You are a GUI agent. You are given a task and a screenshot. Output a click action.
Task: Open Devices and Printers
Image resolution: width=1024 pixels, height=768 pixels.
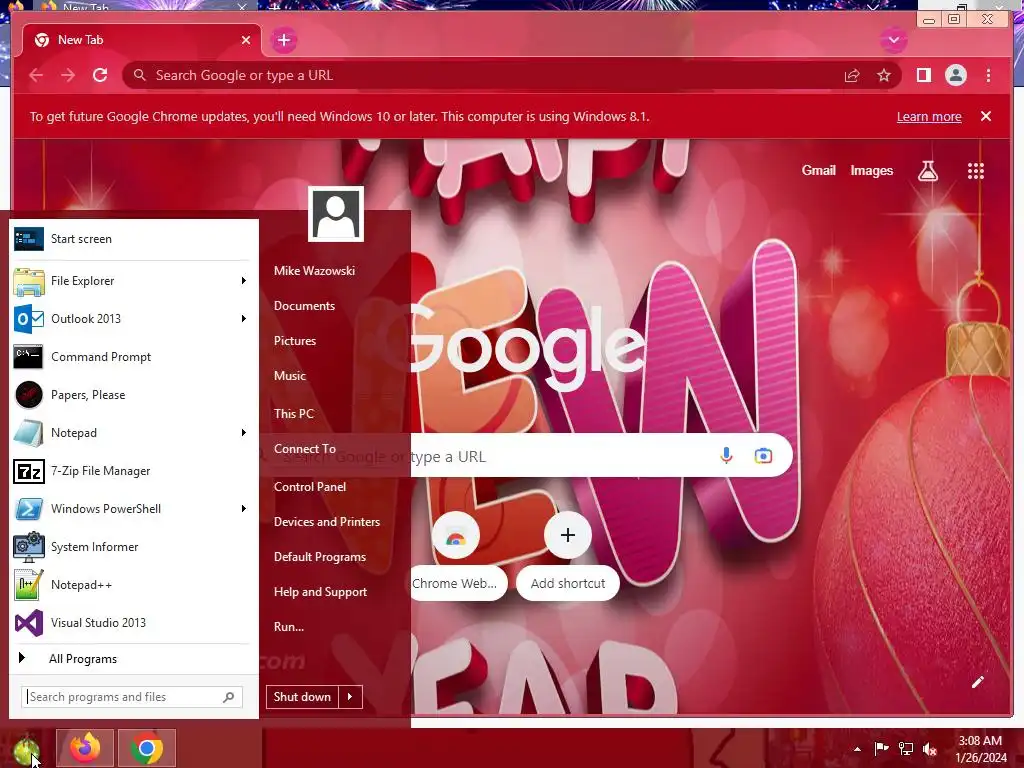pyautogui.click(x=327, y=522)
